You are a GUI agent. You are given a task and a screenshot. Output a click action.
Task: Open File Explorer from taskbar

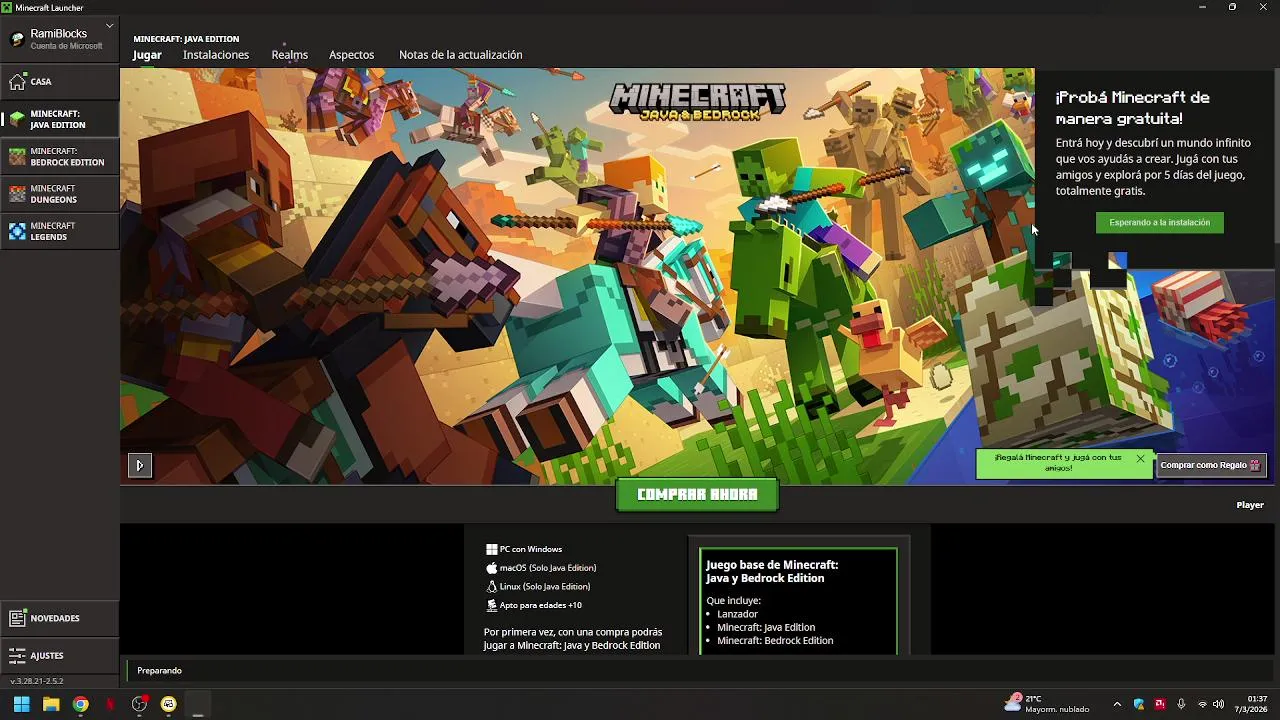[x=51, y=704]
